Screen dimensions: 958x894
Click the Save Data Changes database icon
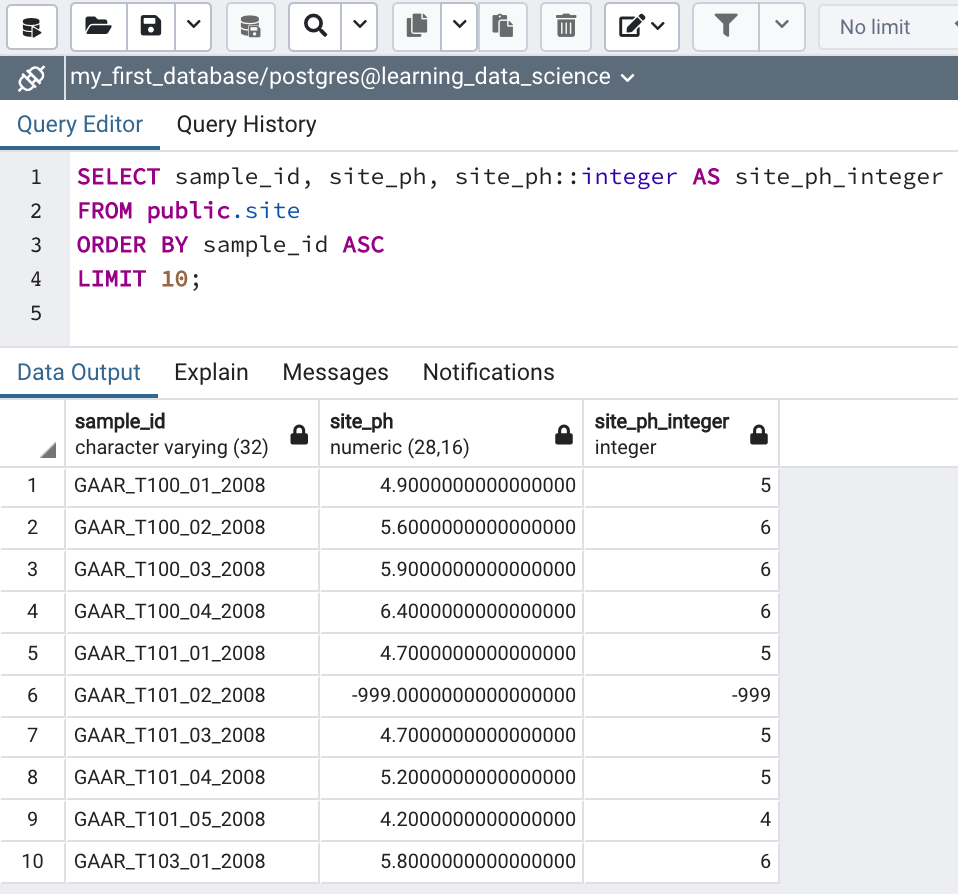click(250, 27)
